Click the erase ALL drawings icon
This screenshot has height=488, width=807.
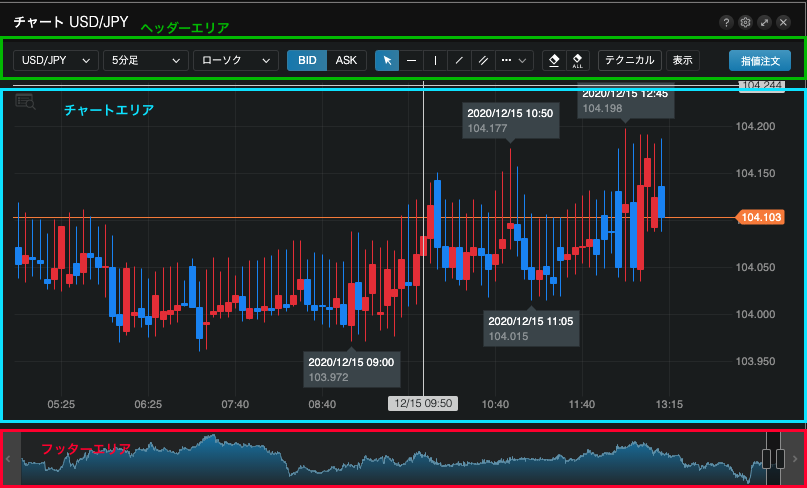click(578, 60)
